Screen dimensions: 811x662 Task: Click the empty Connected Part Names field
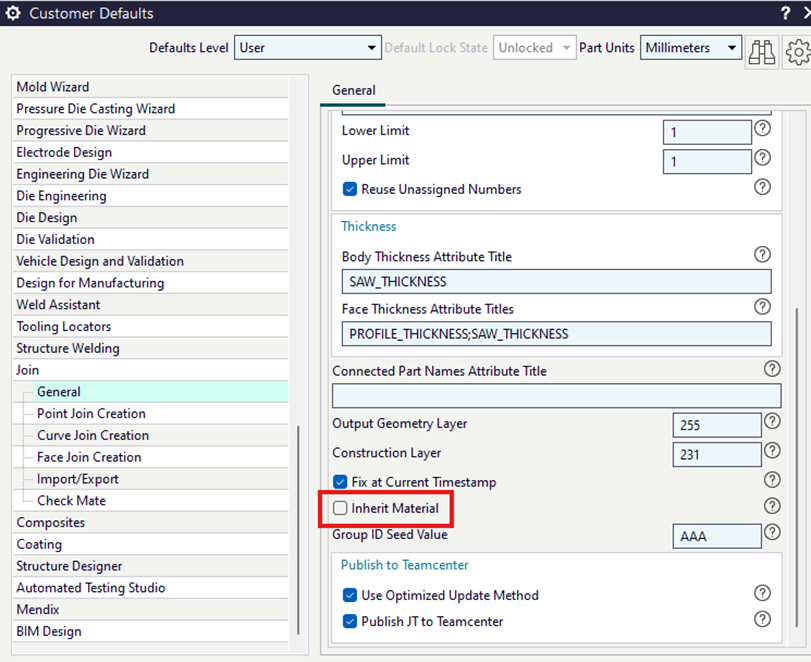(x=557, y=396)
